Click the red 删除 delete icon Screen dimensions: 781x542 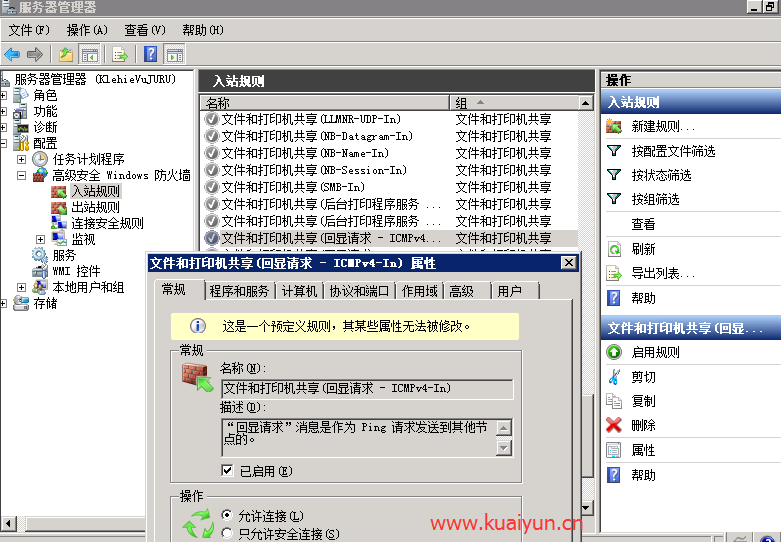[x=614, y=425]
